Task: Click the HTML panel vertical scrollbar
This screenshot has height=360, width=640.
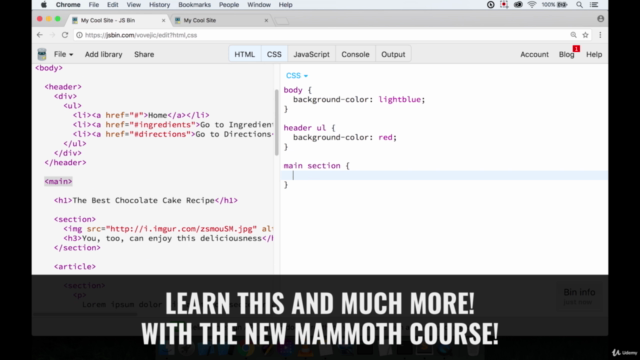Action: (276, 122)
